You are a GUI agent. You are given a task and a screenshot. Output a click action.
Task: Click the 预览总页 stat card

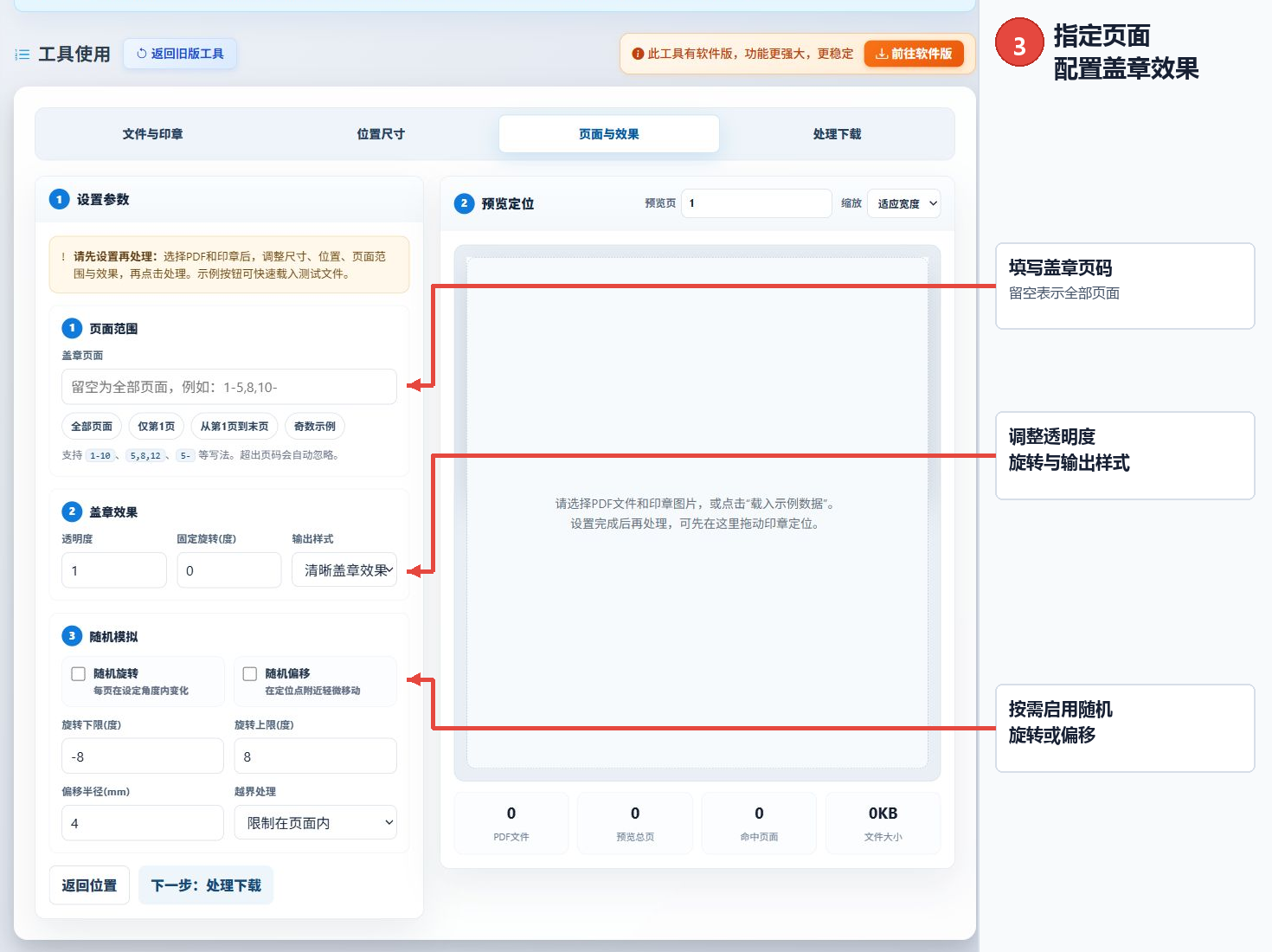pyautogui.click(x=635, y=823)
